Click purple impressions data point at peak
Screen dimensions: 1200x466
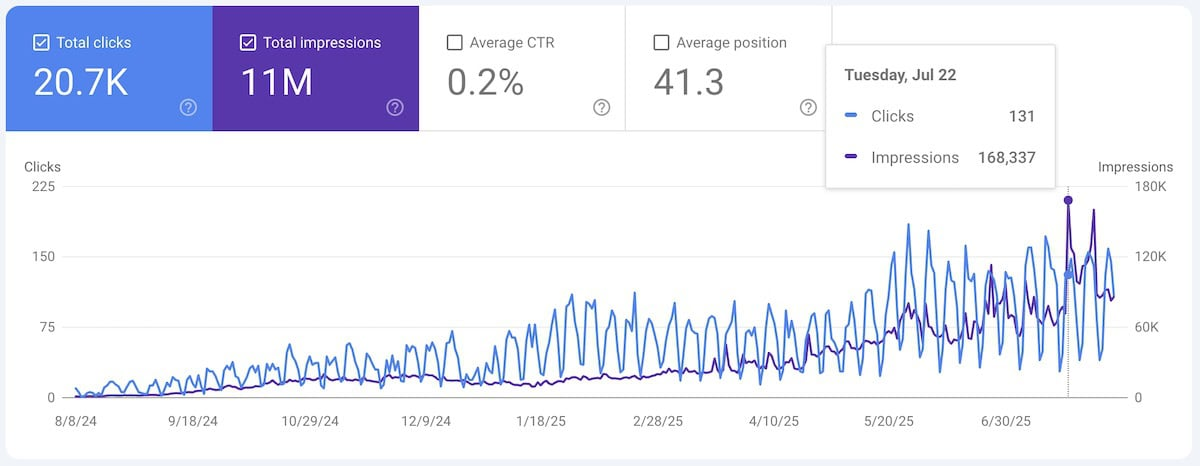[x=1068, y=201]
